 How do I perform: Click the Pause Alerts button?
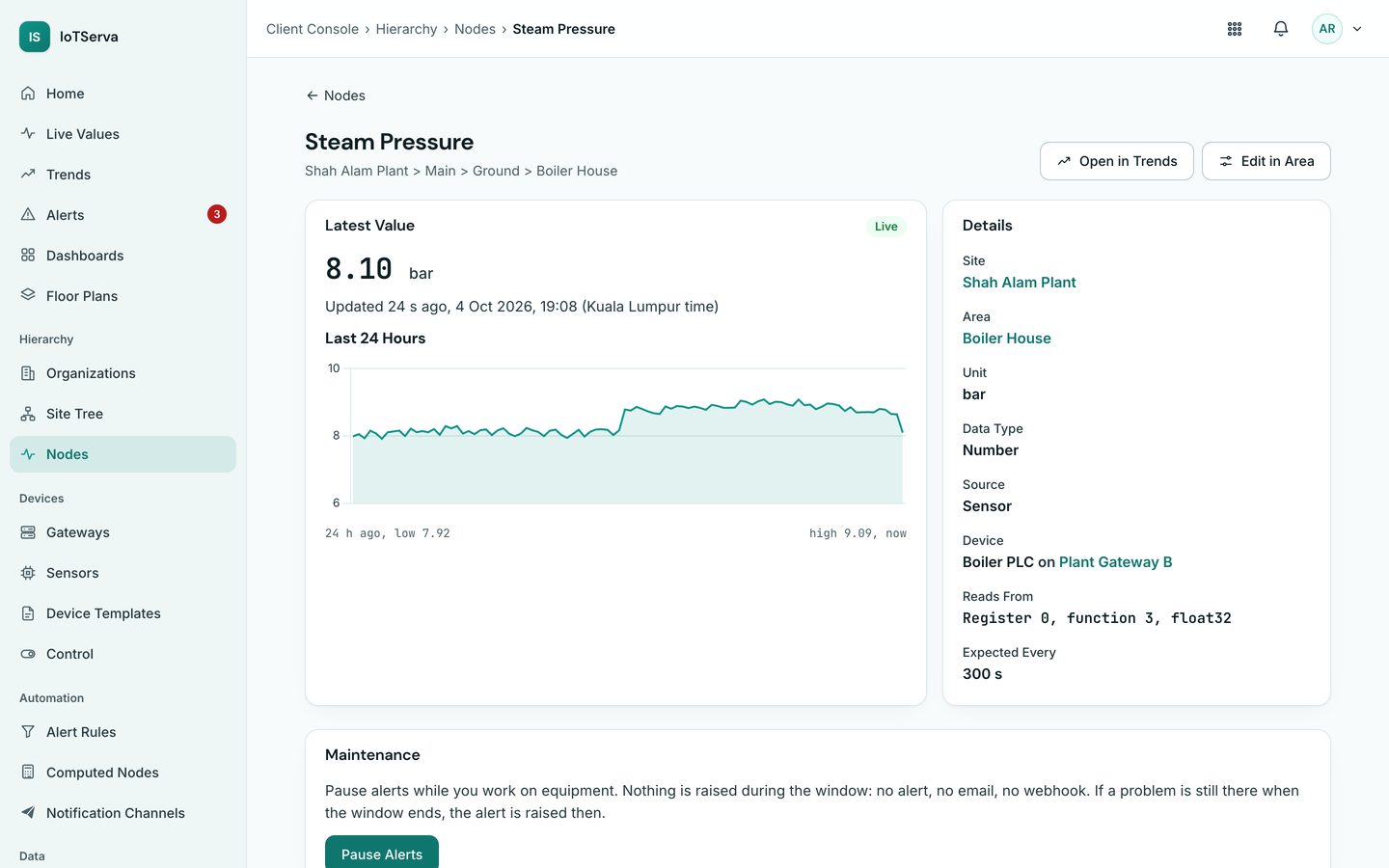(x=382, y=853)
